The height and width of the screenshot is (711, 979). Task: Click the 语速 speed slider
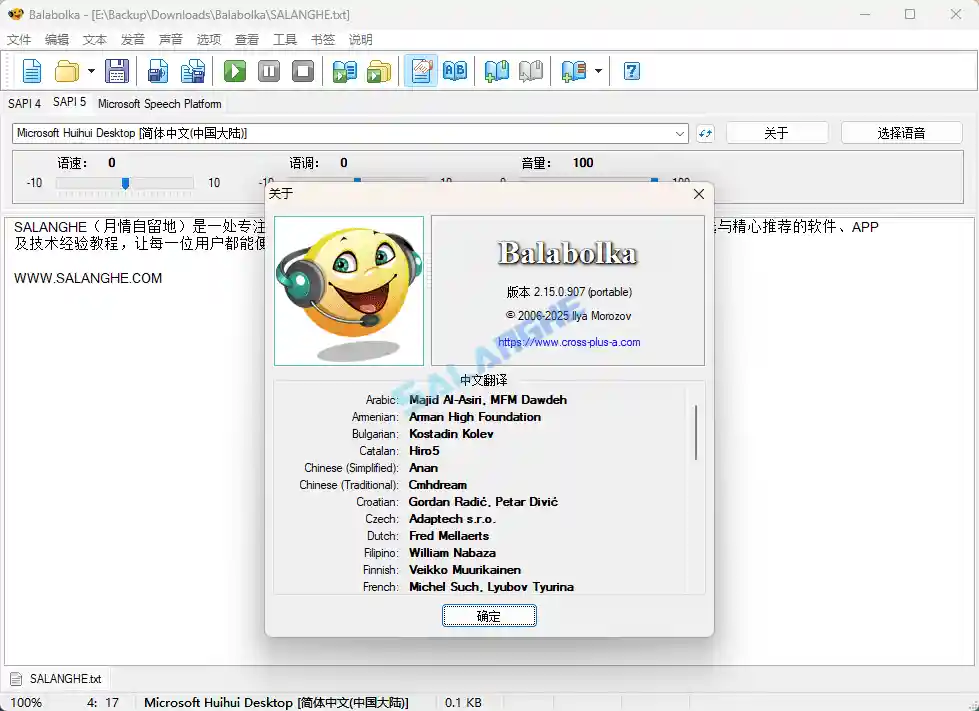125,183
